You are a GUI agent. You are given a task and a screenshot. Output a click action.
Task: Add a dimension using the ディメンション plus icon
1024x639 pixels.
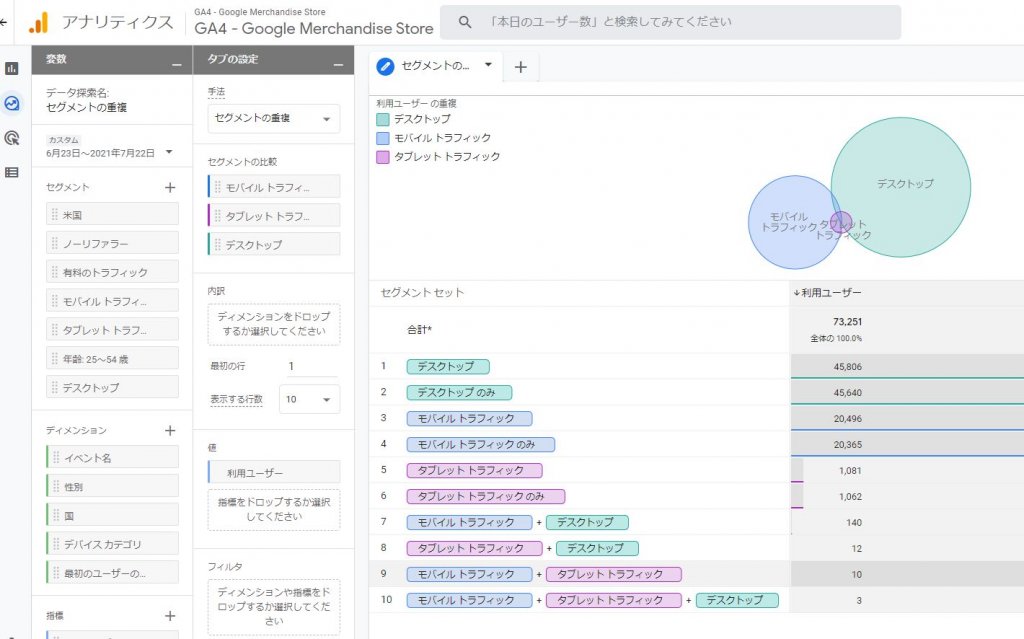coord(170,431)
